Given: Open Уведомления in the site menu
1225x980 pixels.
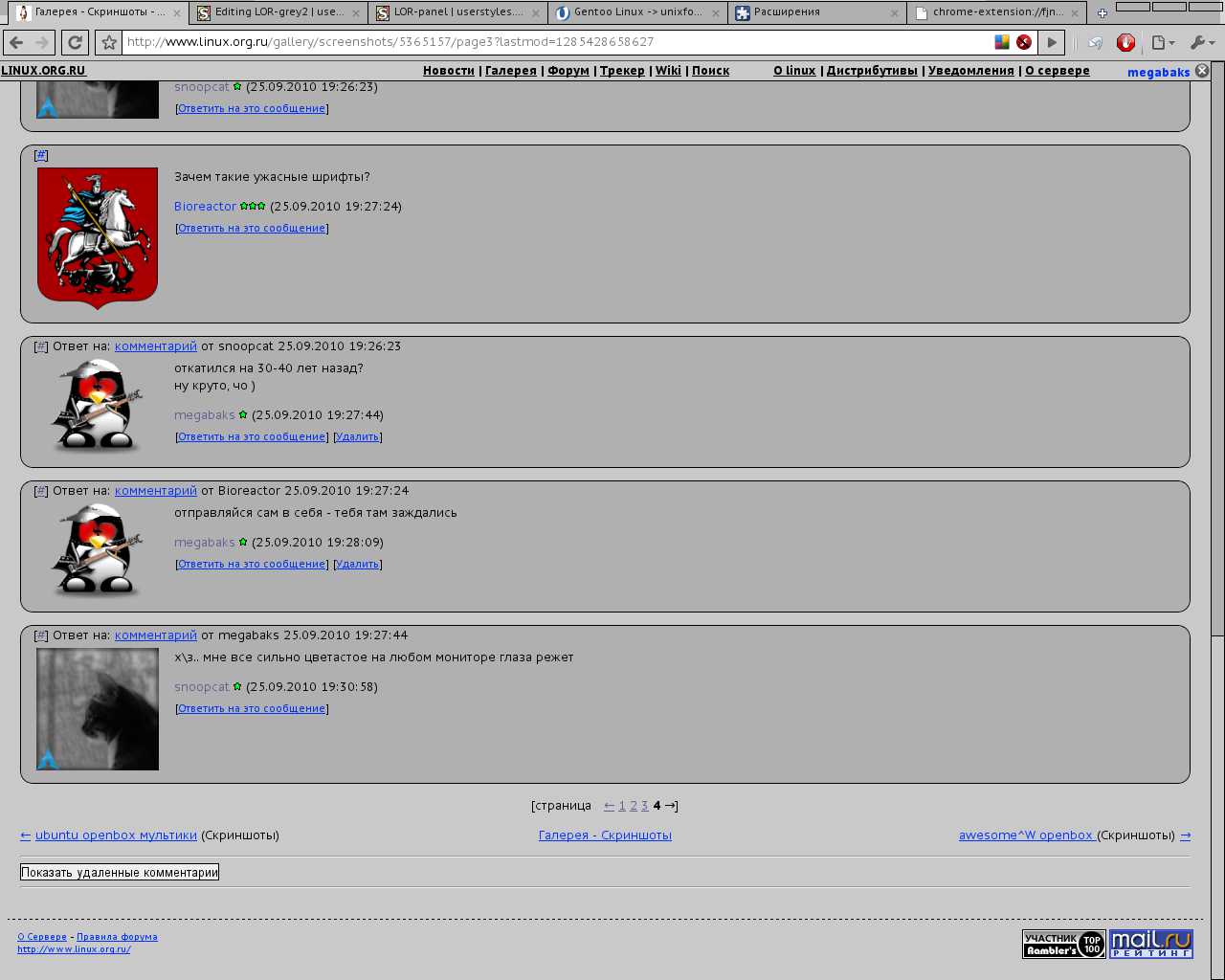Looking at the screenshot, I should click(x=971, y=71).
